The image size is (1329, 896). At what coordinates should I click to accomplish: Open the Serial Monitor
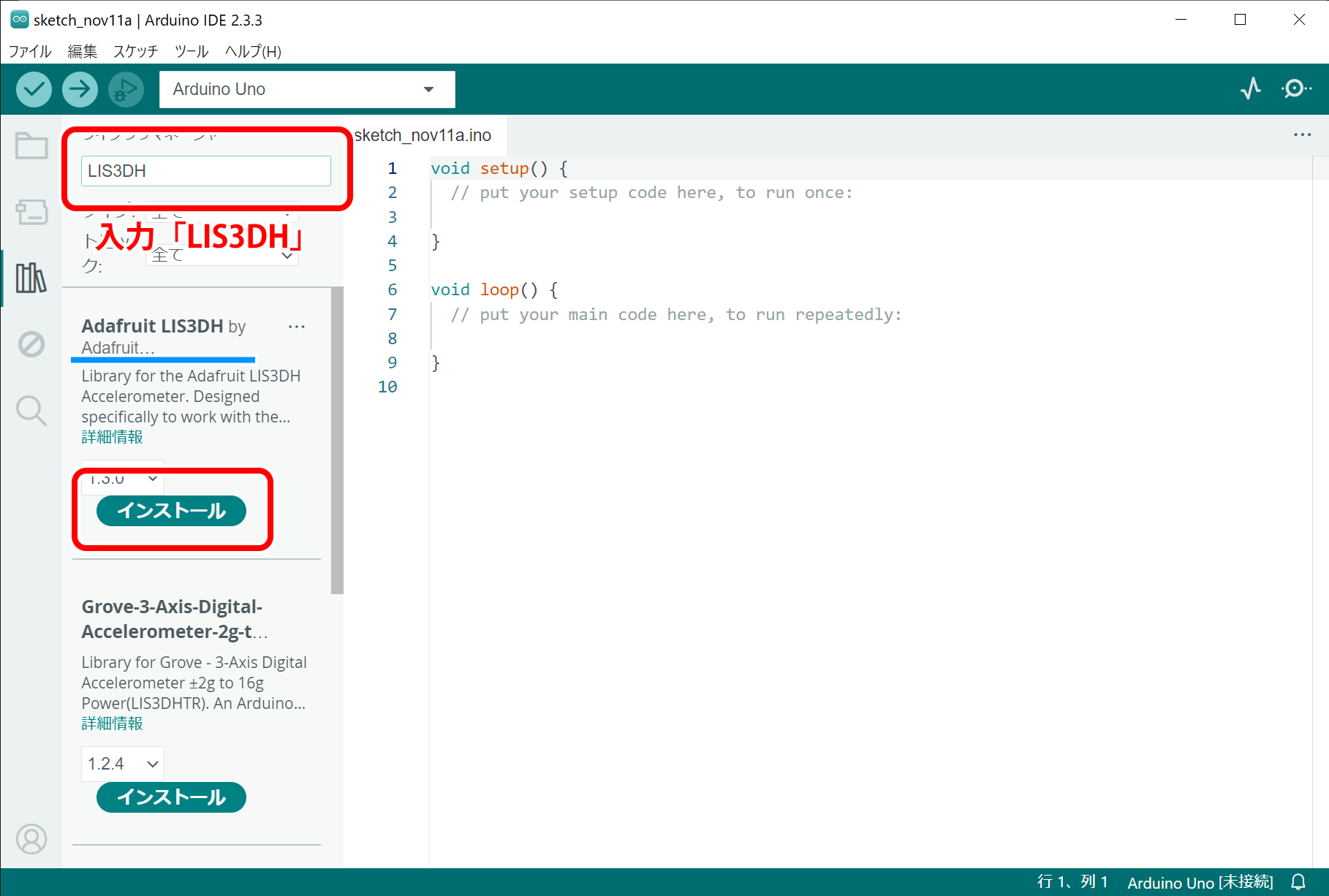tap(1295, 89)
